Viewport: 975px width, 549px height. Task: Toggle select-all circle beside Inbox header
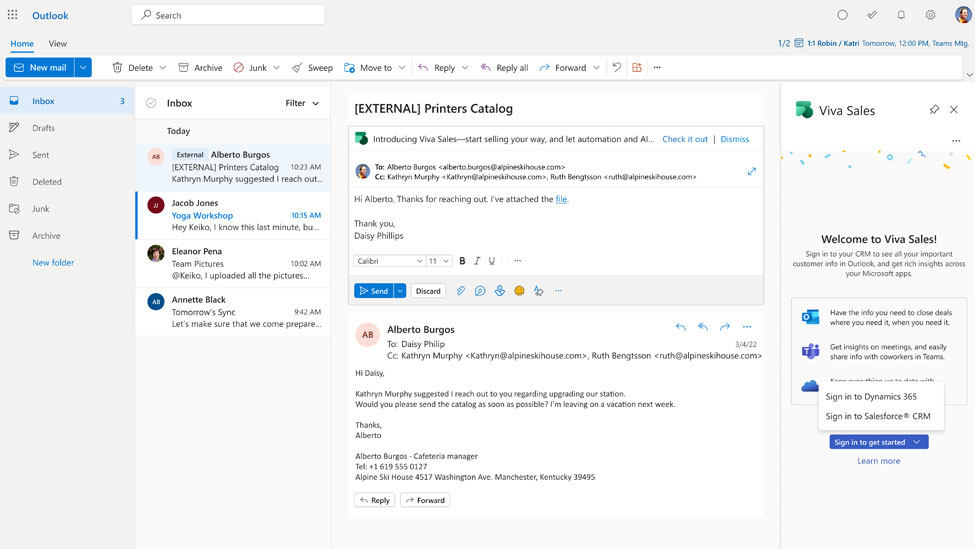151,103
